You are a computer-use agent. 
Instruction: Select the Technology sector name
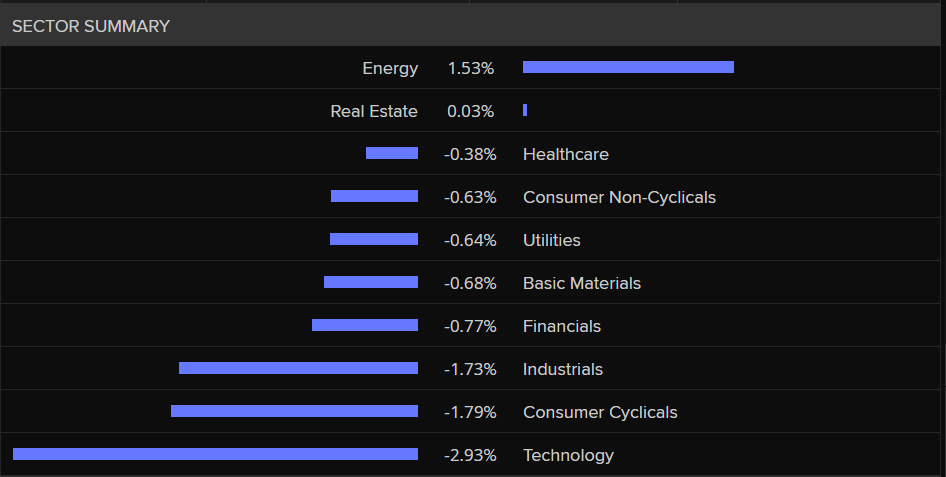click(568, 455)
